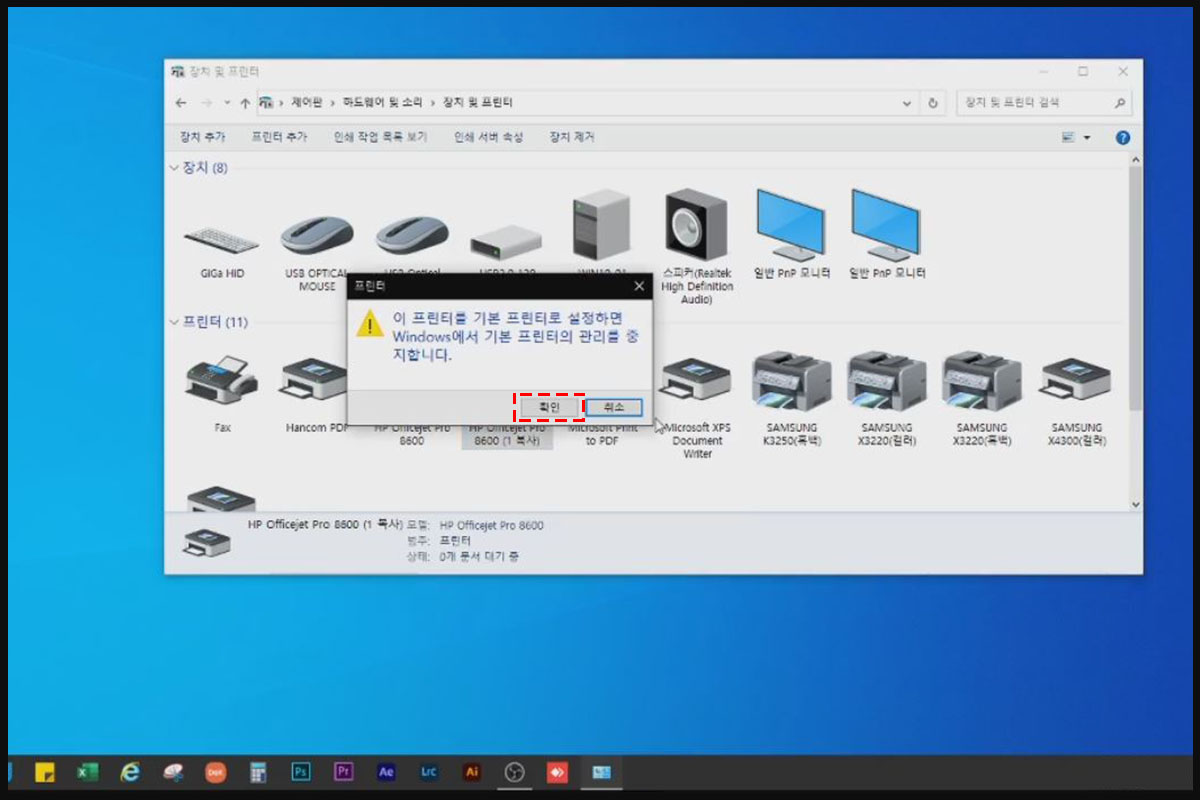The height and width of the screenshot is (800, 1200).
Task: Open help with the blue question mark
Action: (1123, 137)
